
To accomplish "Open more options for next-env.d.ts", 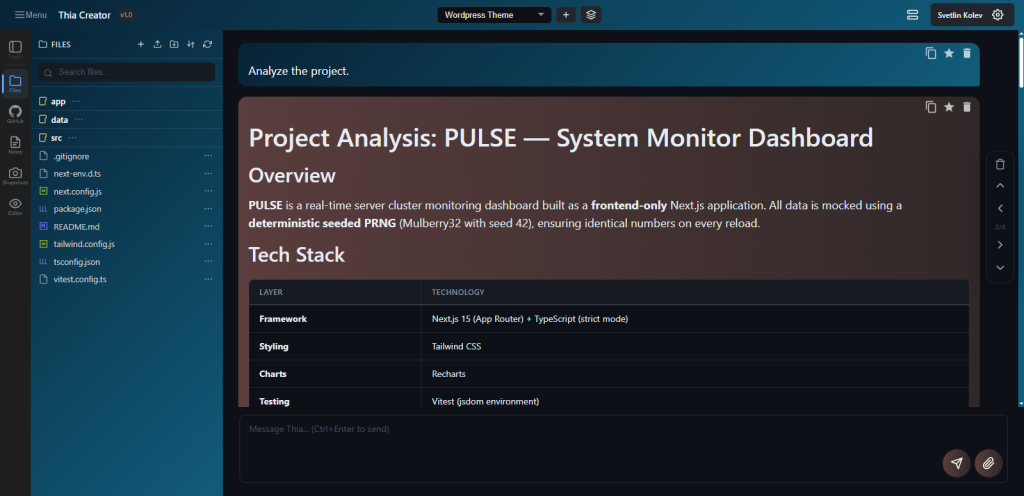I will [208, 174].
